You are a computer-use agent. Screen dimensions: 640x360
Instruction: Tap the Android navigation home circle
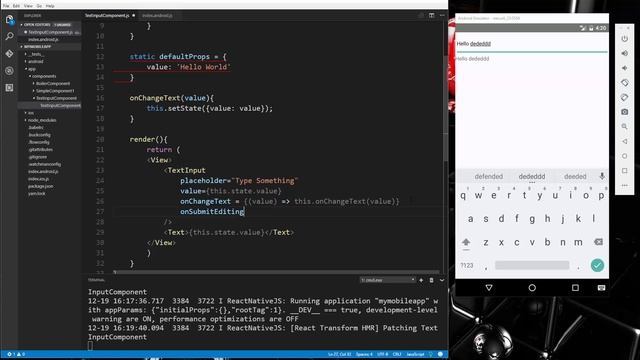532,288
